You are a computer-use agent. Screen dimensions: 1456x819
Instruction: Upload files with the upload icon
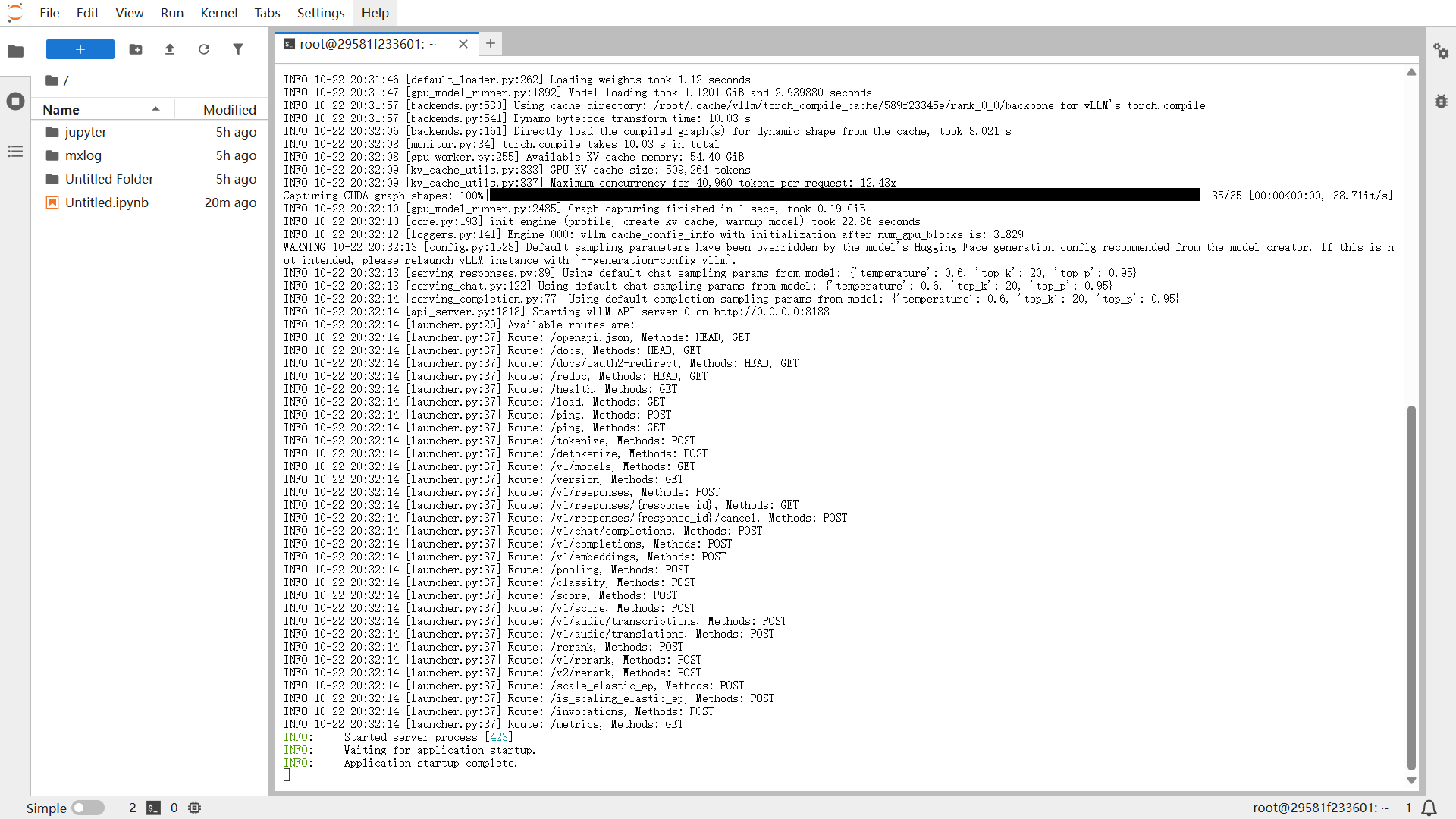click(x=170, y=49)
